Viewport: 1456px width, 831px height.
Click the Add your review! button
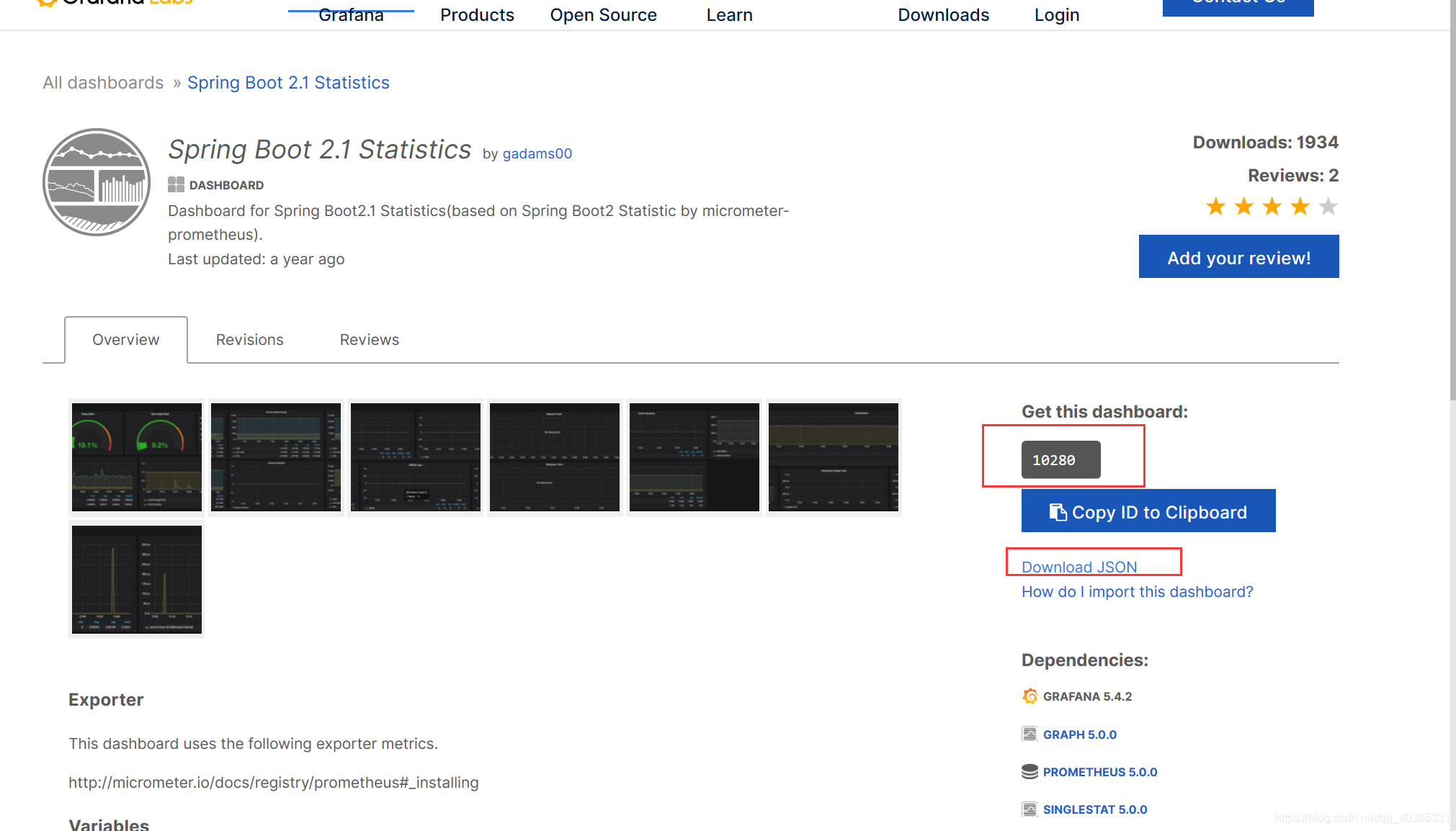click(x=1238, y=256)
